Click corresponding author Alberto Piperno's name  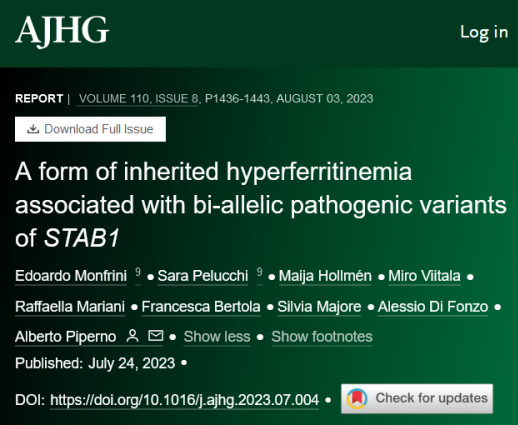(66, 337)
